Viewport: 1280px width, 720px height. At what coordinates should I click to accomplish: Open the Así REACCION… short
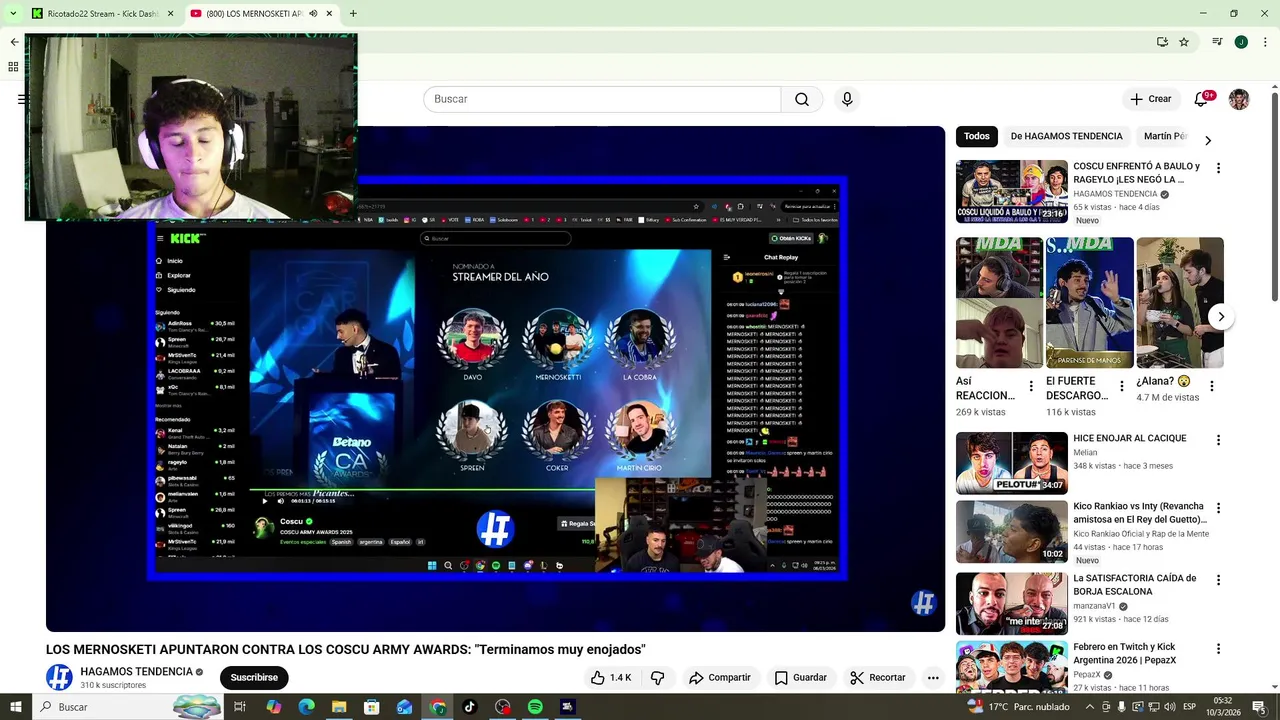point(999,302)
